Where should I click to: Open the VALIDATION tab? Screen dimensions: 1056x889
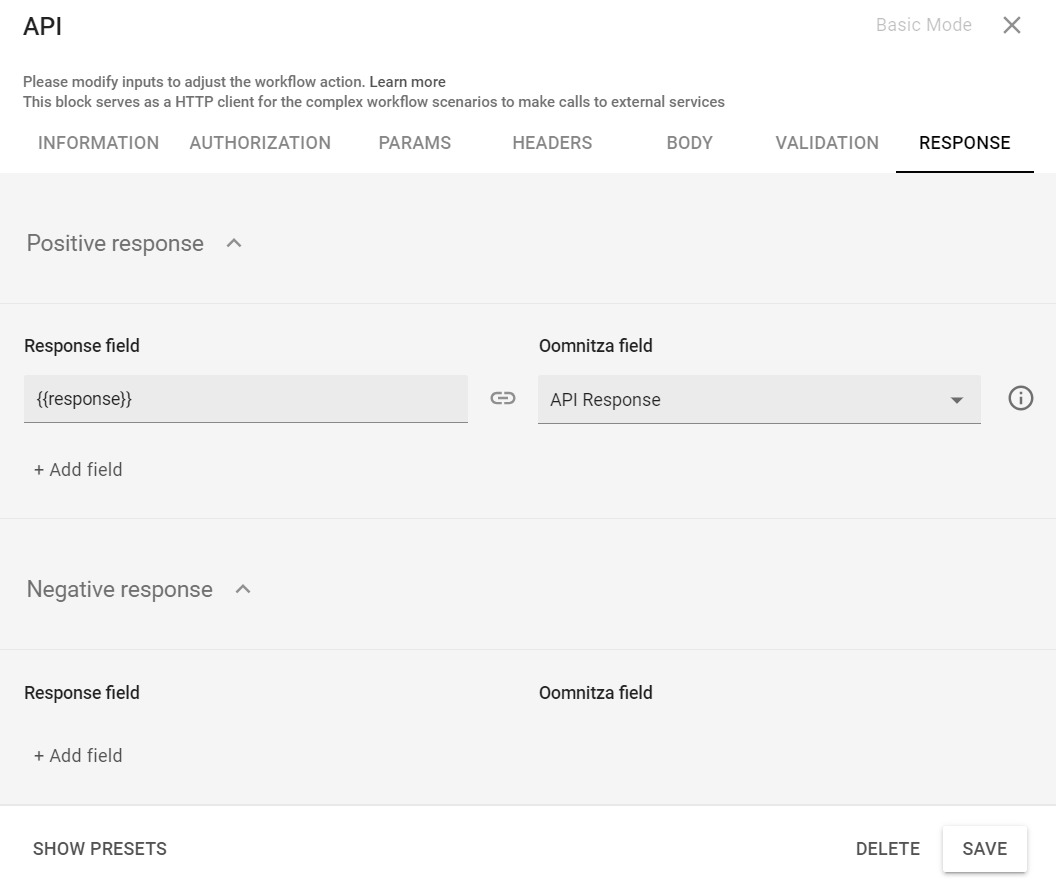(827, 143)
